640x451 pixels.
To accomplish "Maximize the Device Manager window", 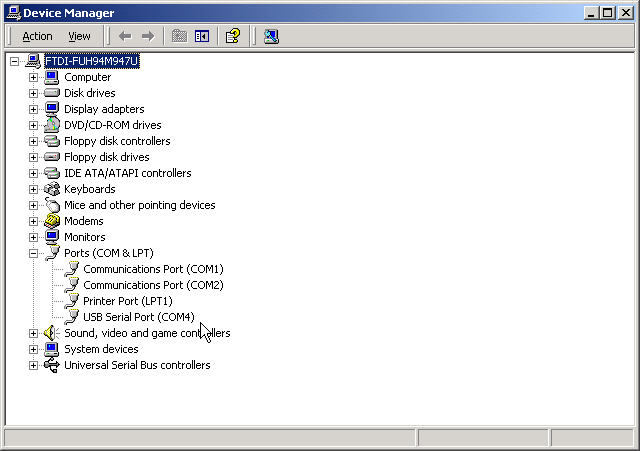I will coord(607,13).
